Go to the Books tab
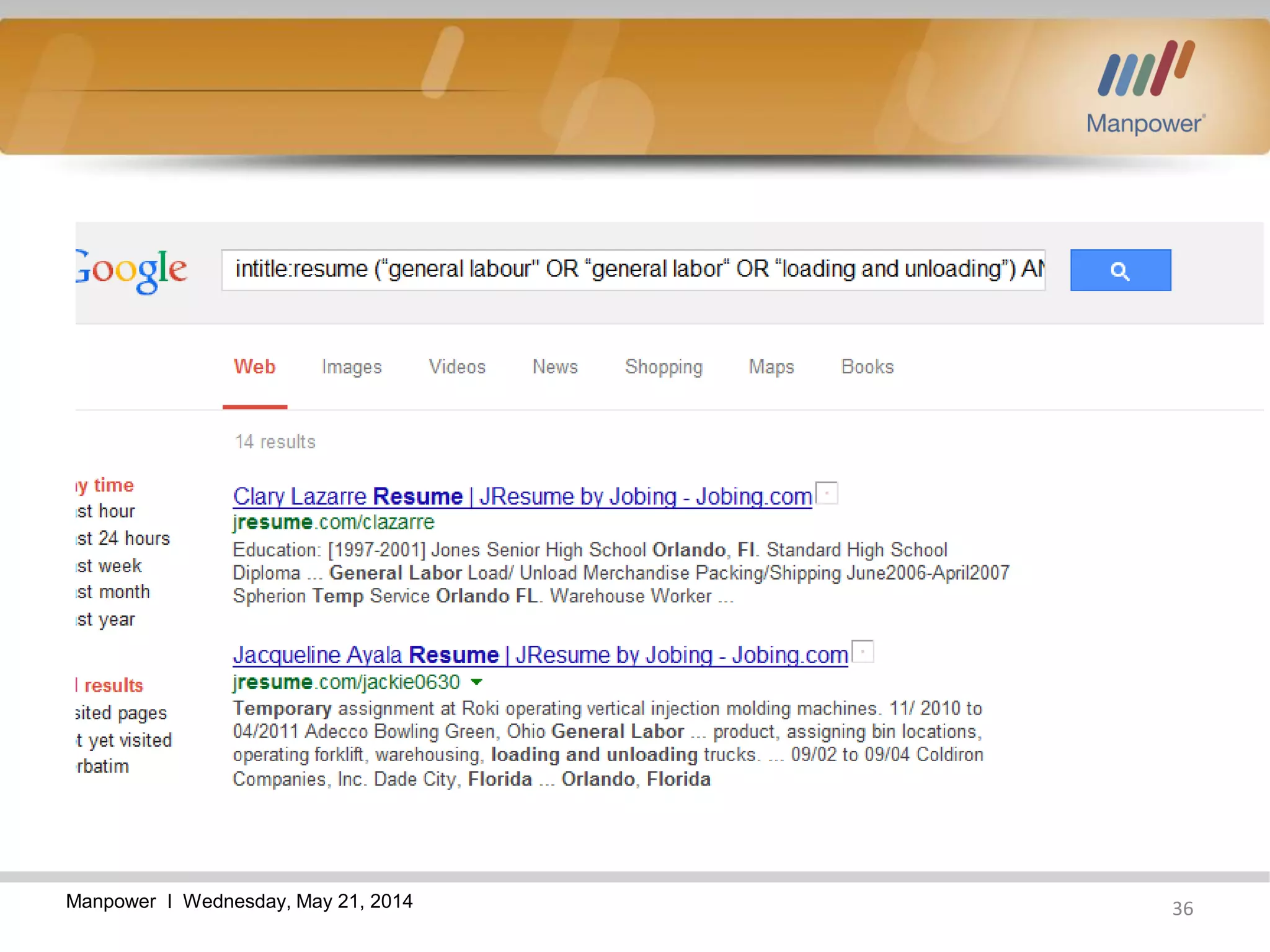The height and width of the screenshot is (952, 1270). 867,367
